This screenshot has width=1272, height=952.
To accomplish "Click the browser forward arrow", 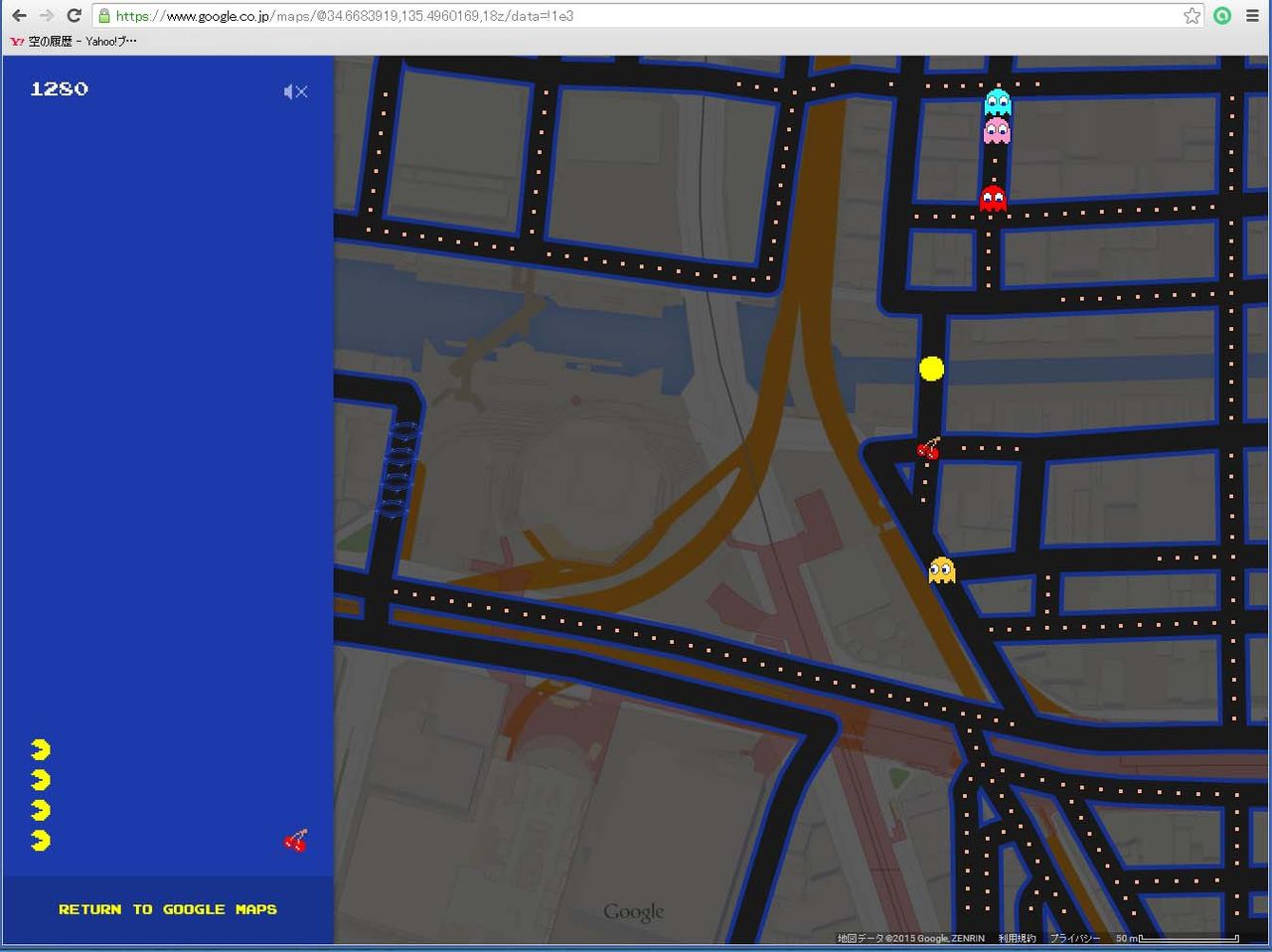I will coord(47,16).
